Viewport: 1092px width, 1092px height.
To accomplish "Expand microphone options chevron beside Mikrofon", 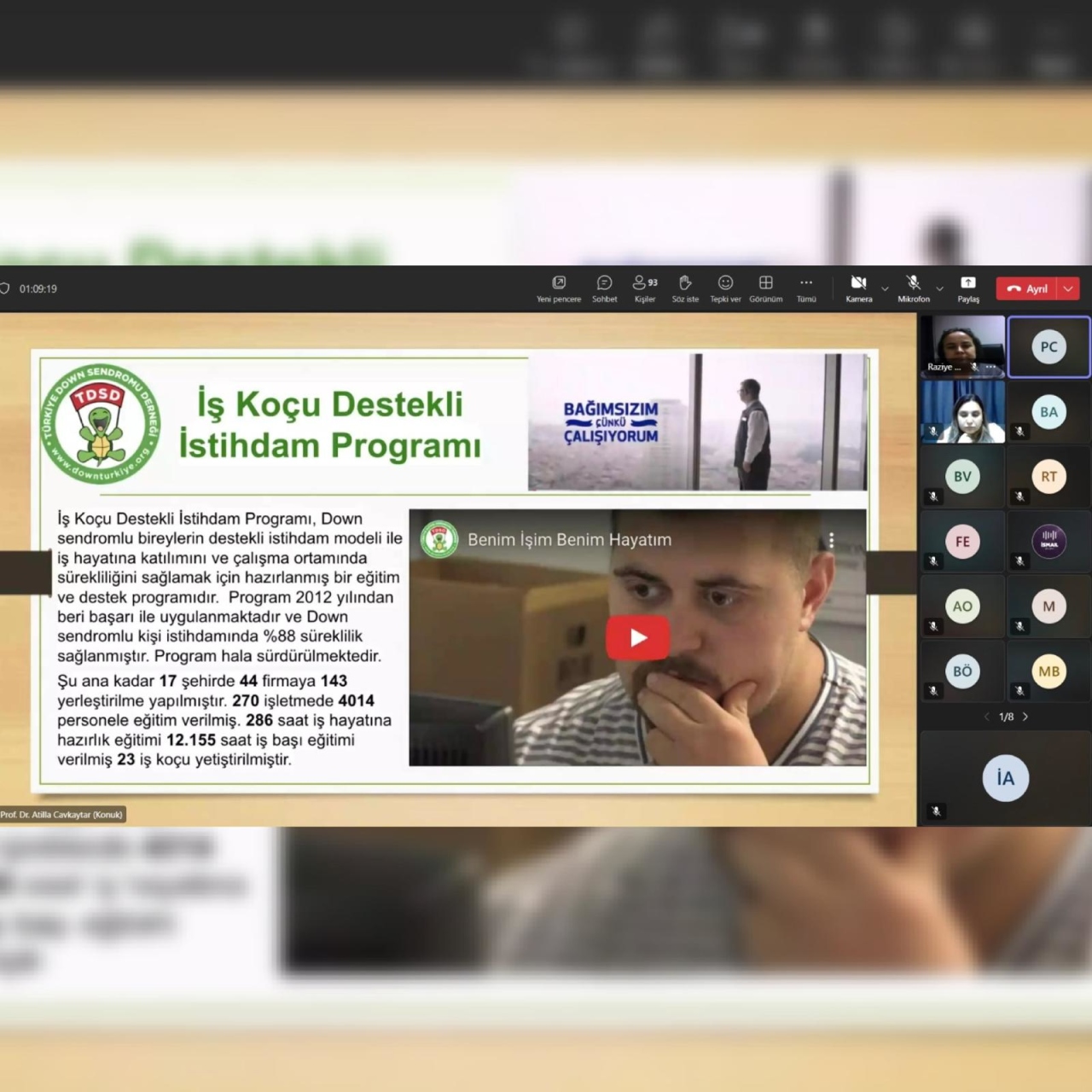I will click(939, 289).
